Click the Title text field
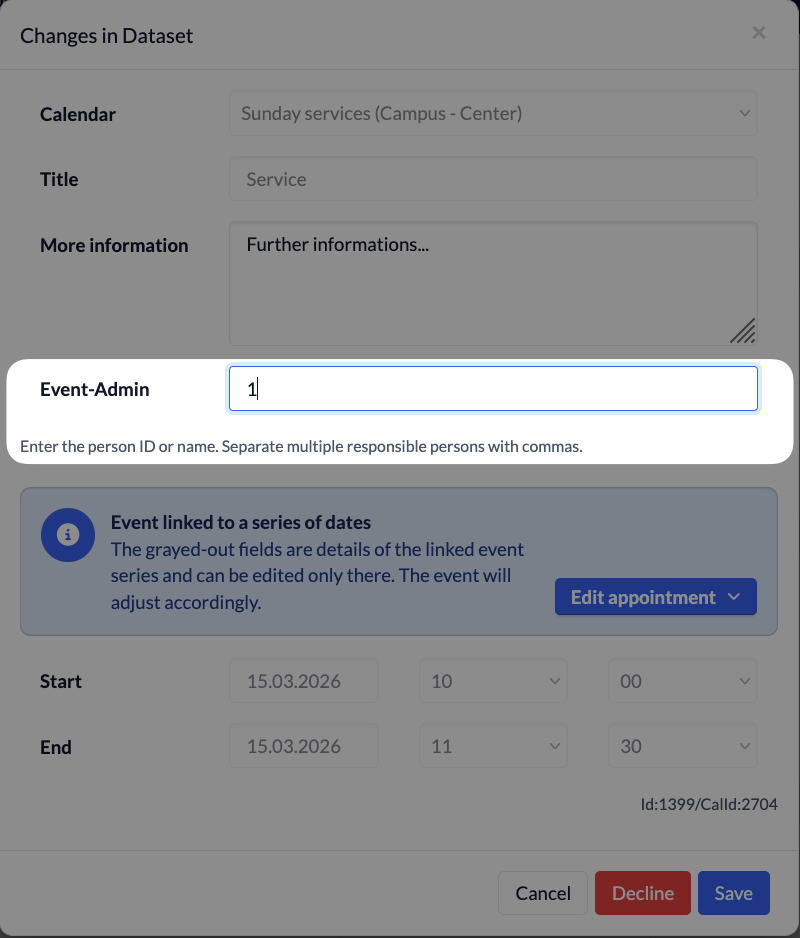 click(493, 180)
